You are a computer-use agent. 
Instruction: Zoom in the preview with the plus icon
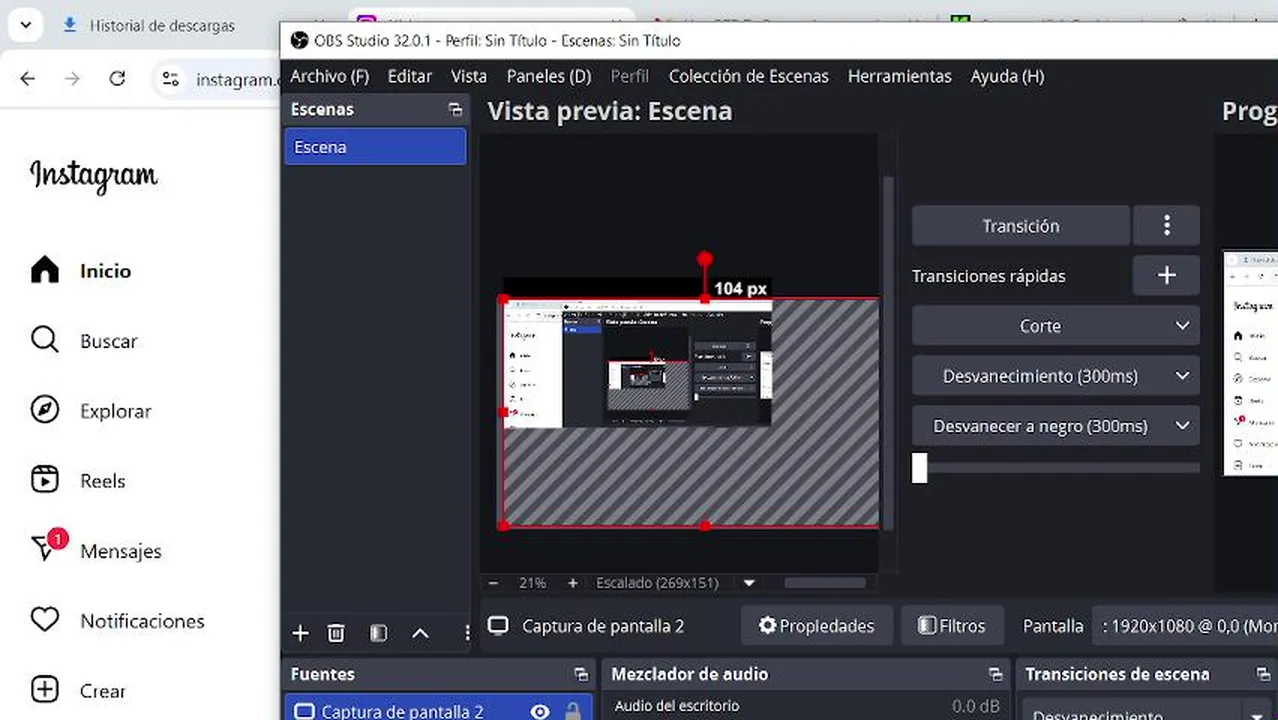[x=572, y=583]
